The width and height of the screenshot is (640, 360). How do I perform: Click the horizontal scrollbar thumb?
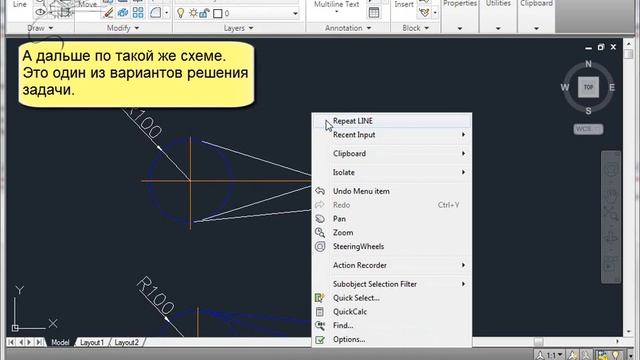pos(538,342)
